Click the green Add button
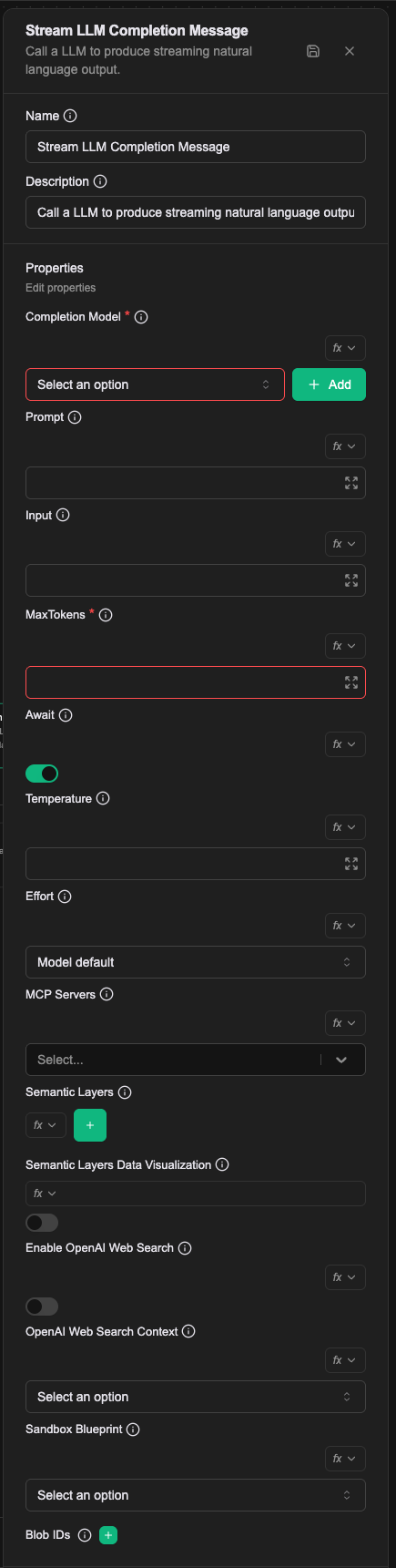396x1568 pixels. click(329, 384)
